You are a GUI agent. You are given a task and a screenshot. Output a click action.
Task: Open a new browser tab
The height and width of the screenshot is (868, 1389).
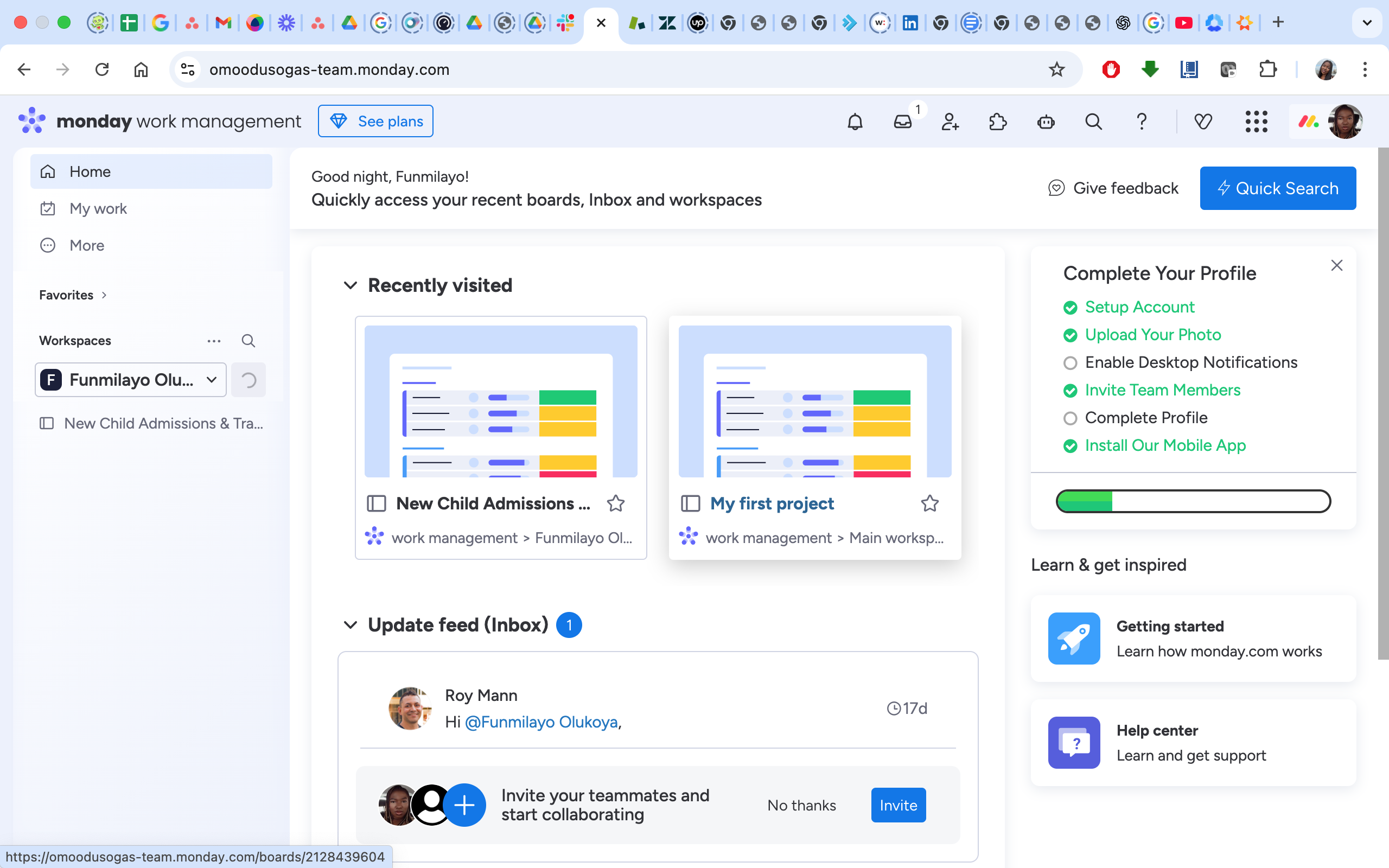point(1278,22)
